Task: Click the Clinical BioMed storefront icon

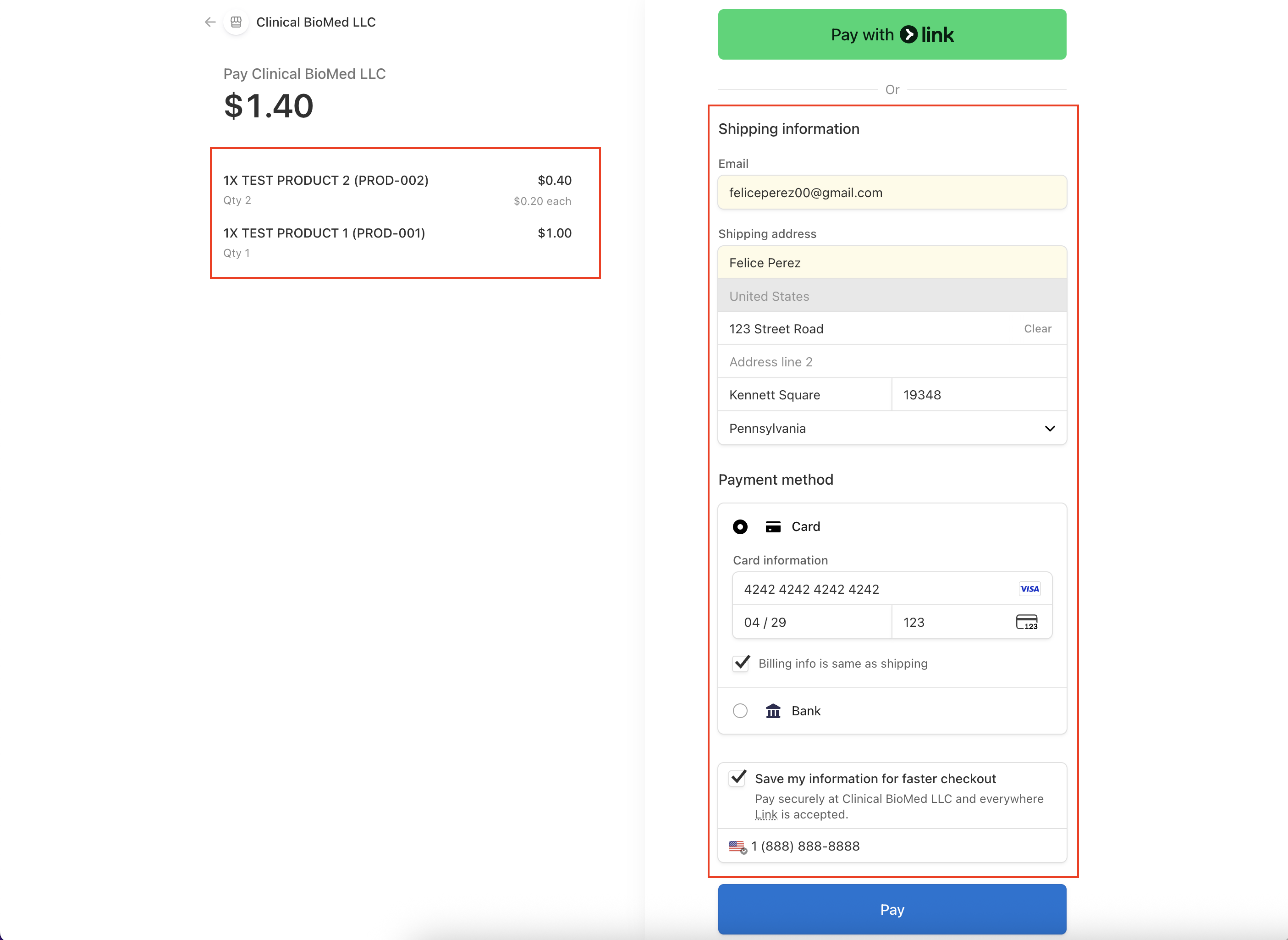Action: [236, 22]
